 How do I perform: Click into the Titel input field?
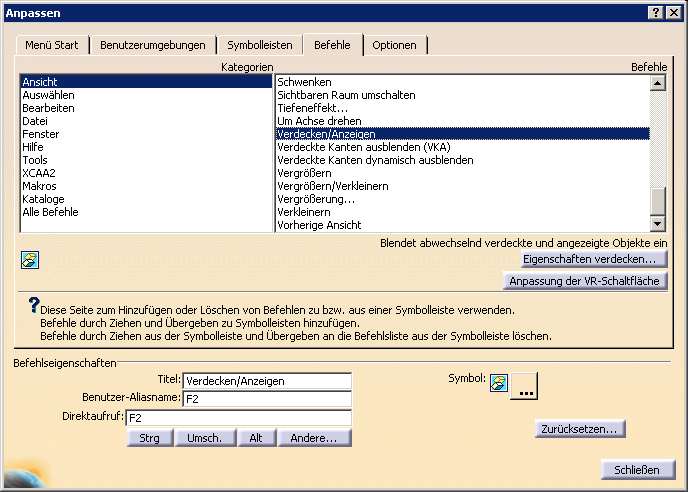click(267, 381)
